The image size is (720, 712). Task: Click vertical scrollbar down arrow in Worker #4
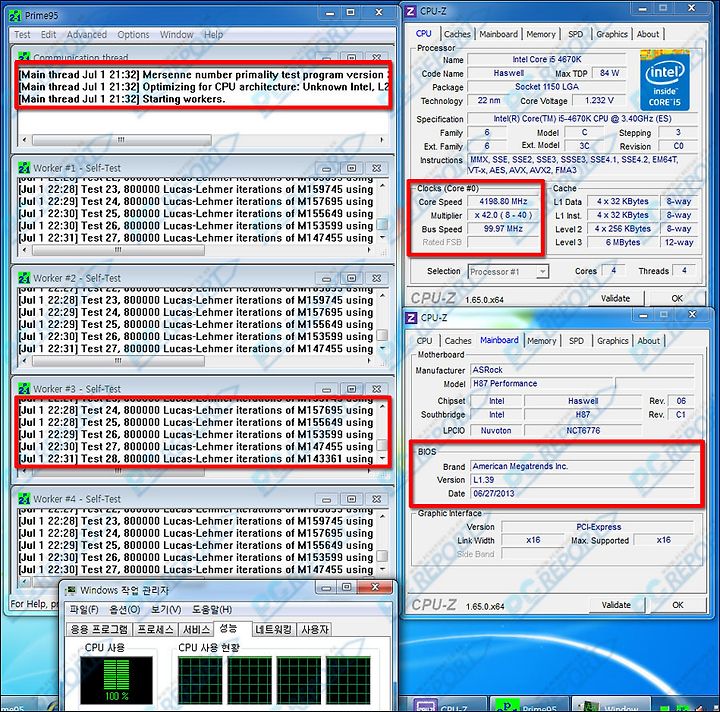click(382, 569)
